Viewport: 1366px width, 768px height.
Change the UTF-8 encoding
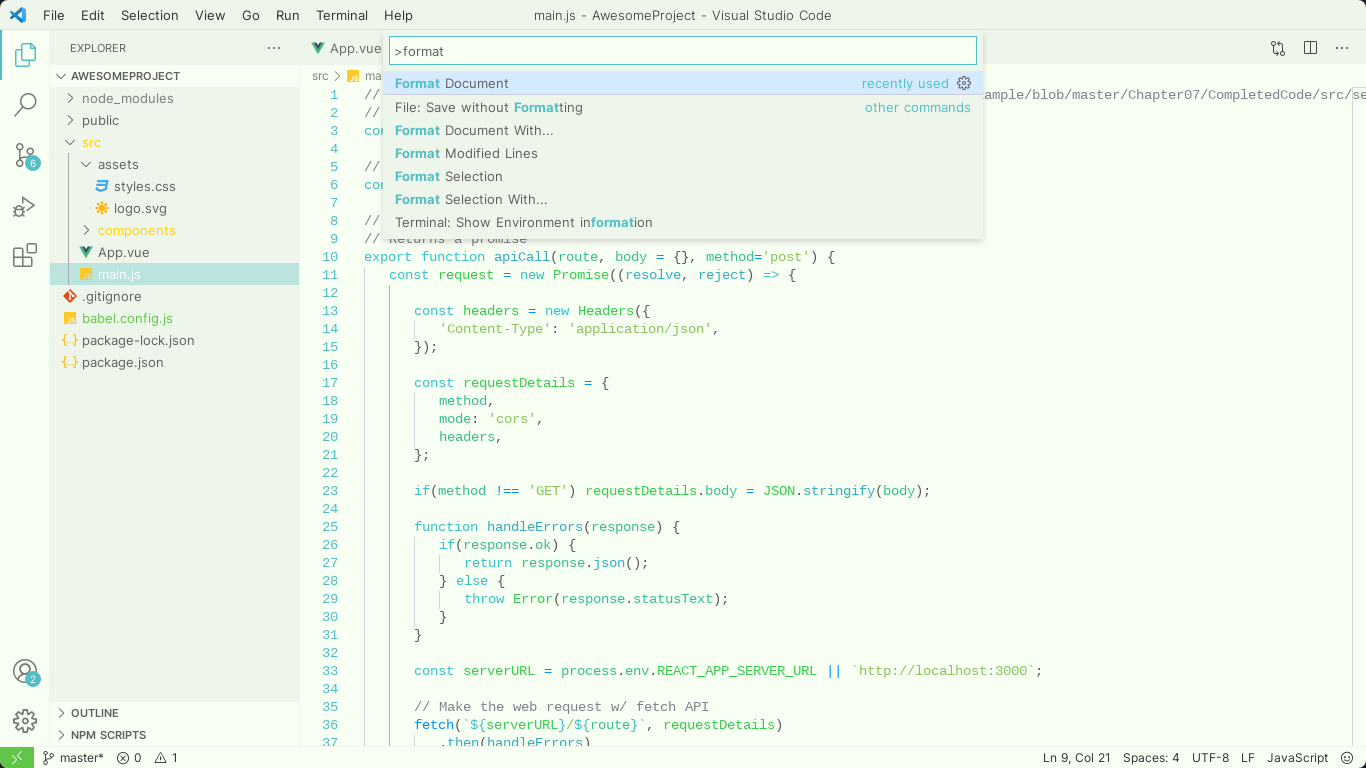(1210, 757)
